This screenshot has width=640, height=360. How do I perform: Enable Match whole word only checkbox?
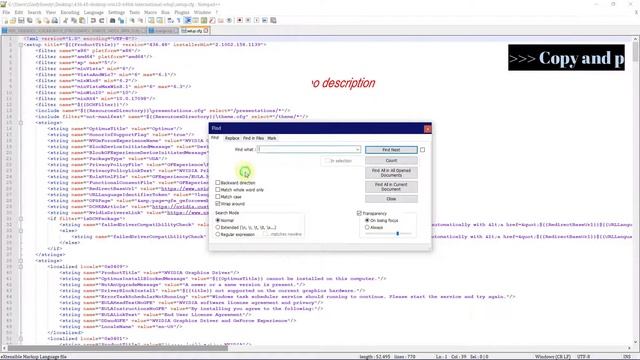click(218, 190)
